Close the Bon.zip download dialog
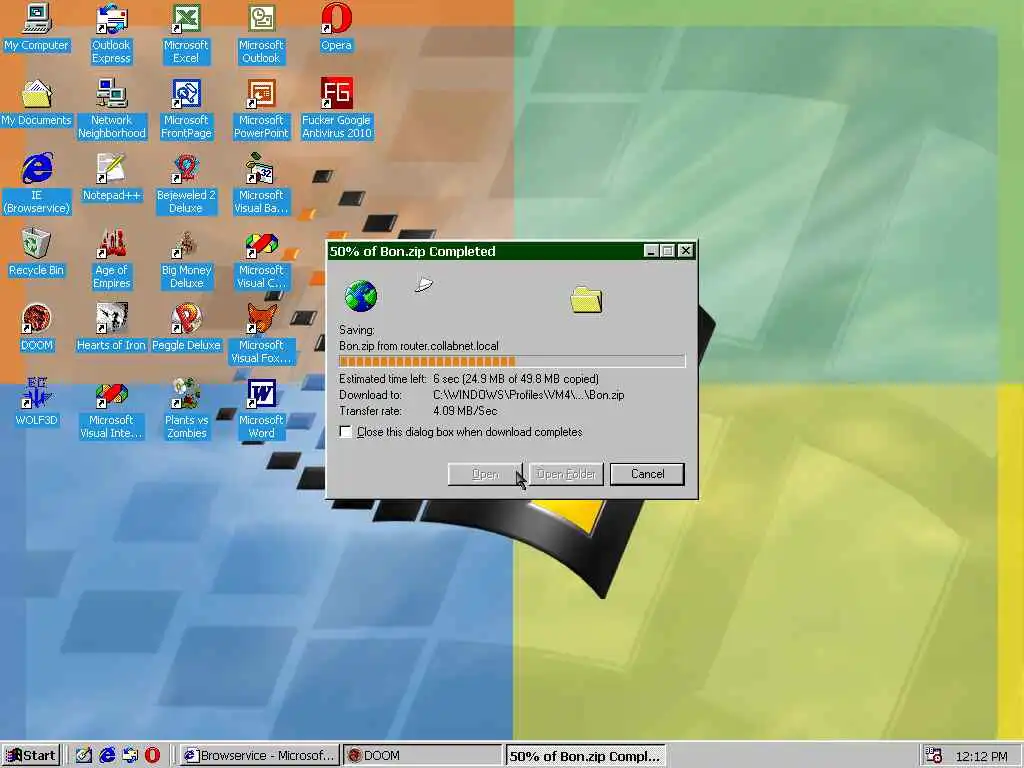 (x=685, y=251)
